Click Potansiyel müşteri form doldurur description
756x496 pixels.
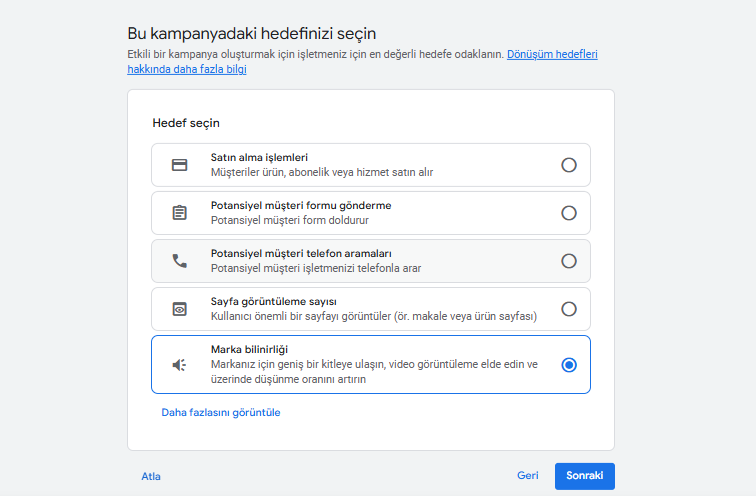tap(290, 220)
